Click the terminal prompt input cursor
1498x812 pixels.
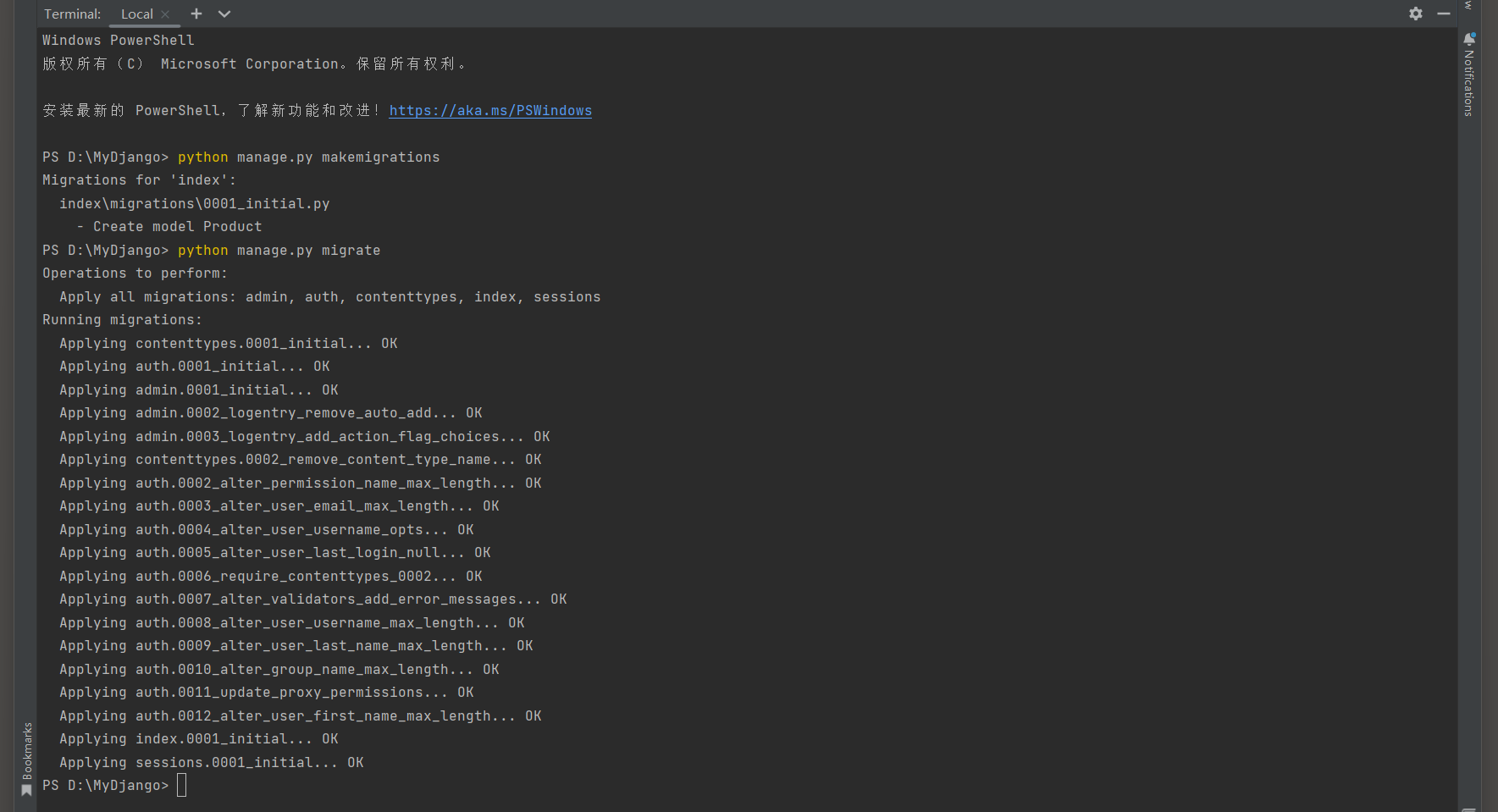(181, 786)
